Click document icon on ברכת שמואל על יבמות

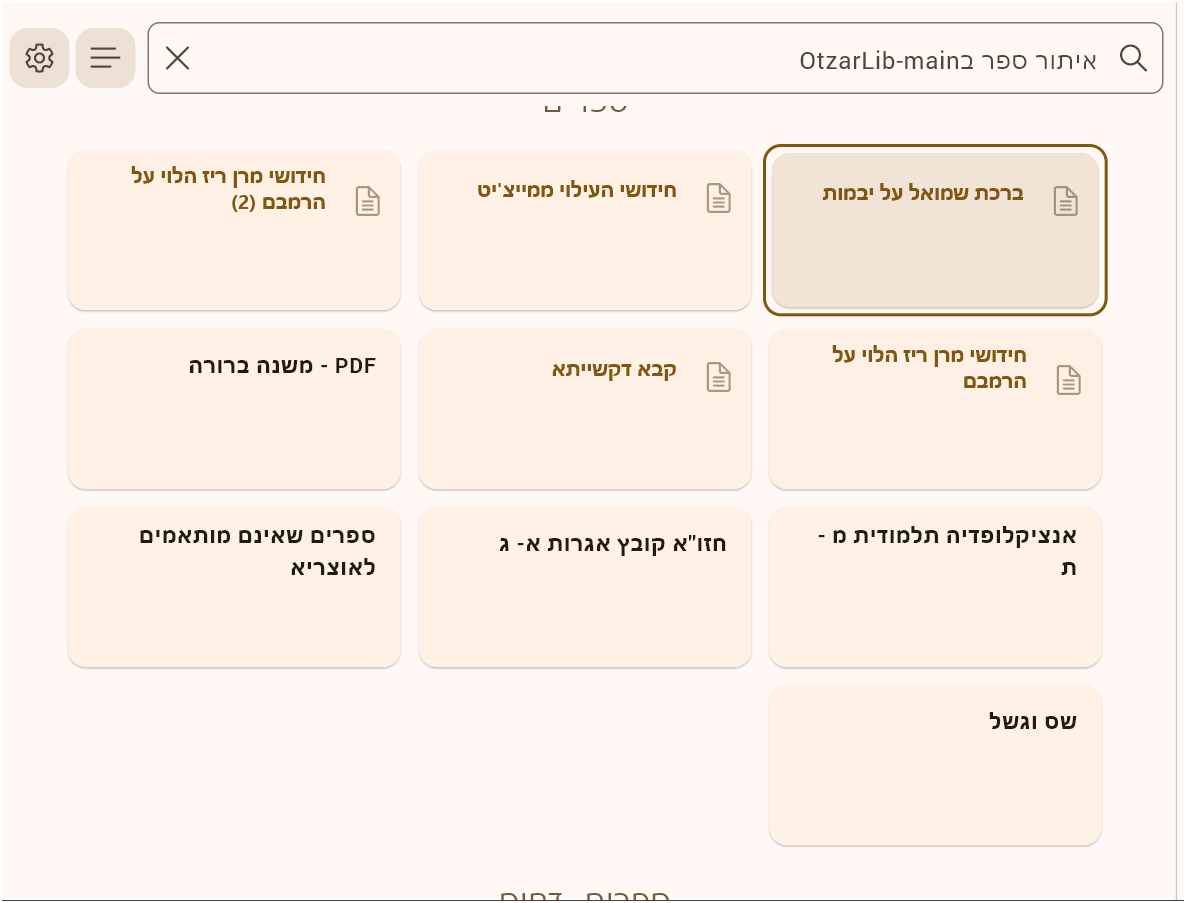click(1066, 201)
